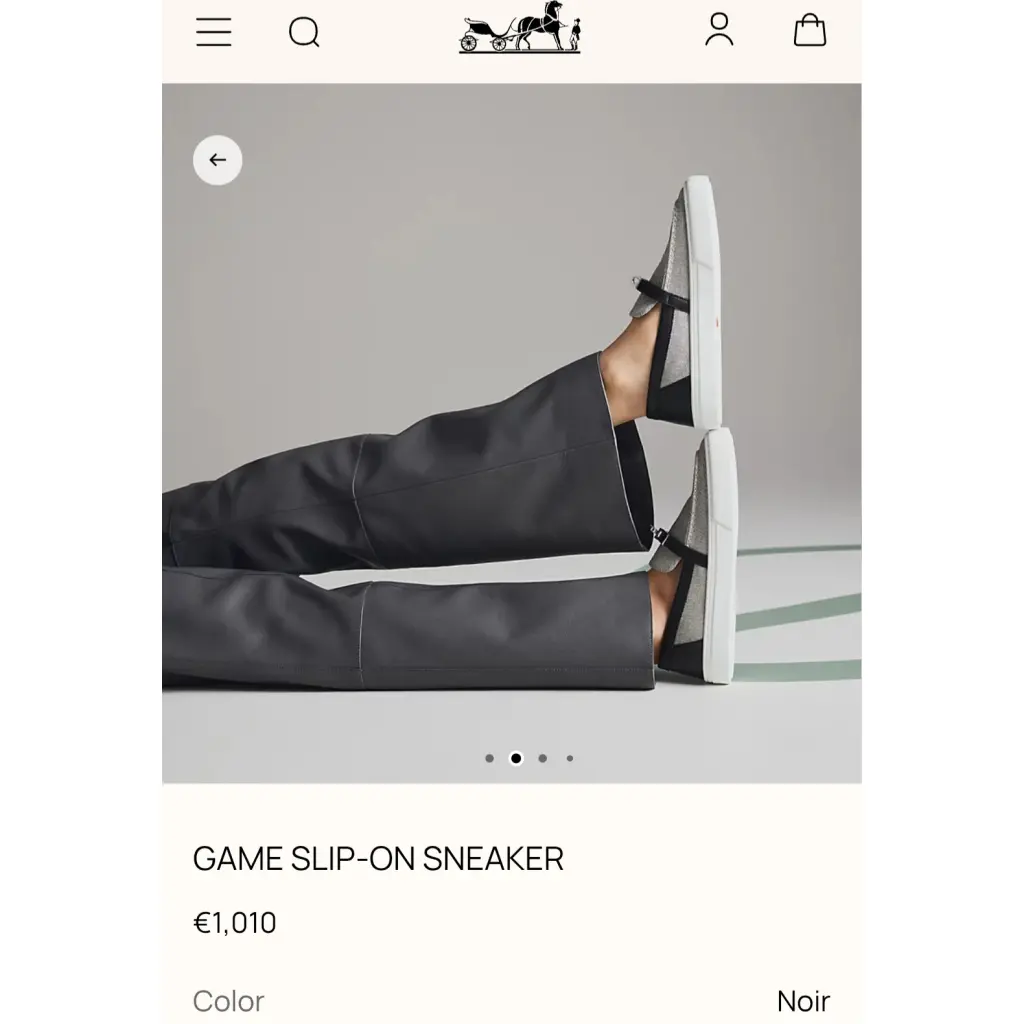This screenshot has width=1024, height=1024.
Task: Tap the upper sneaker in photo
Action: (677, 300)
